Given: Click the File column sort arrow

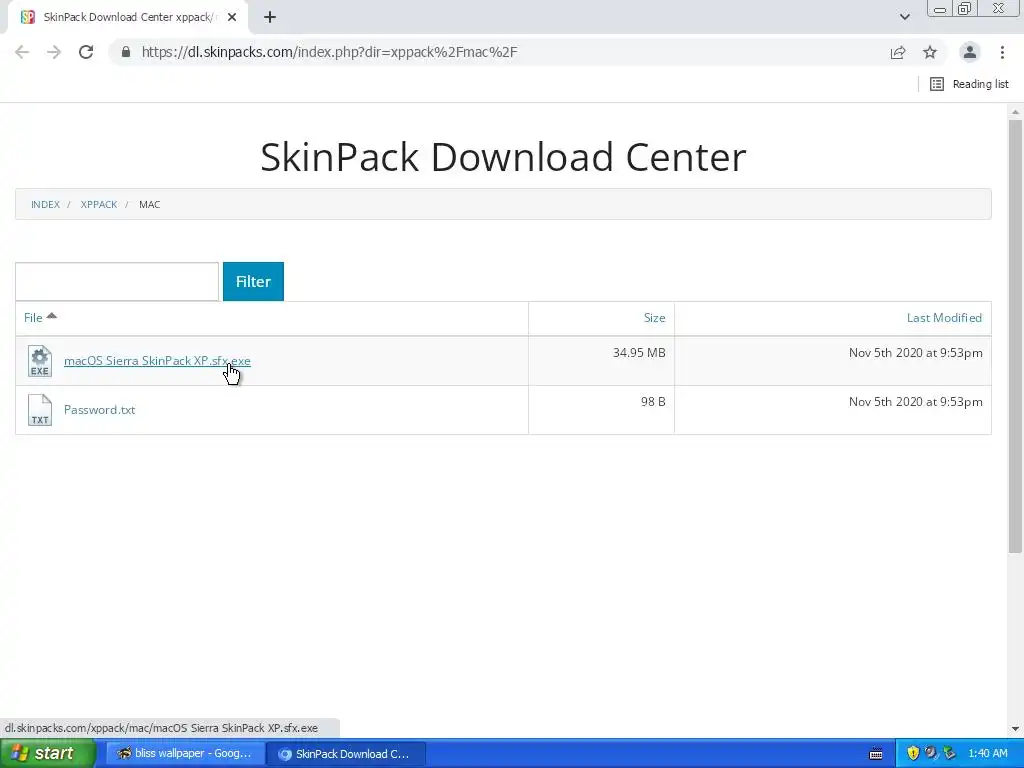Looking at the screenshot, I should click(52, 316).
